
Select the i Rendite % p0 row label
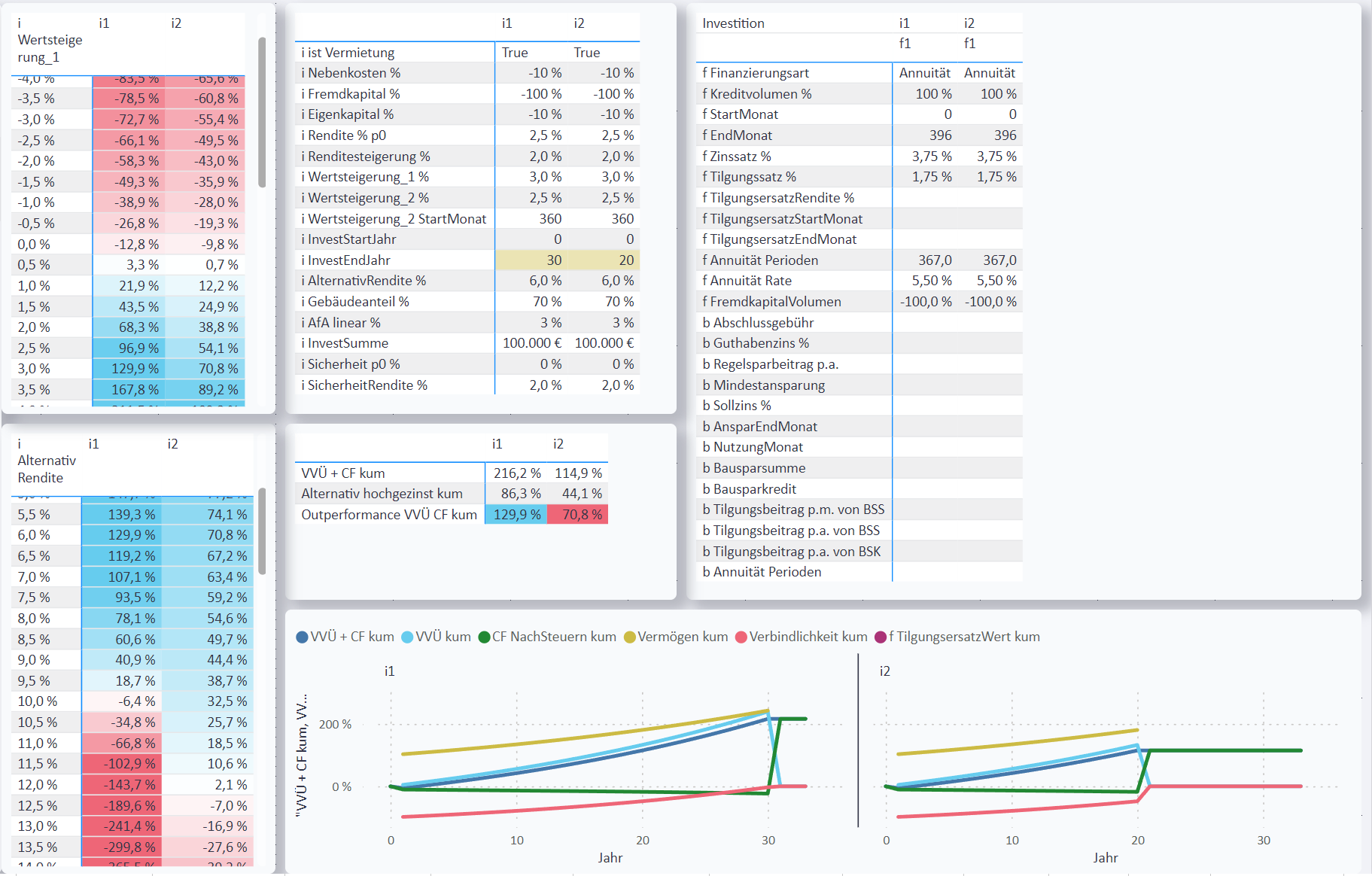click(344, 135)
